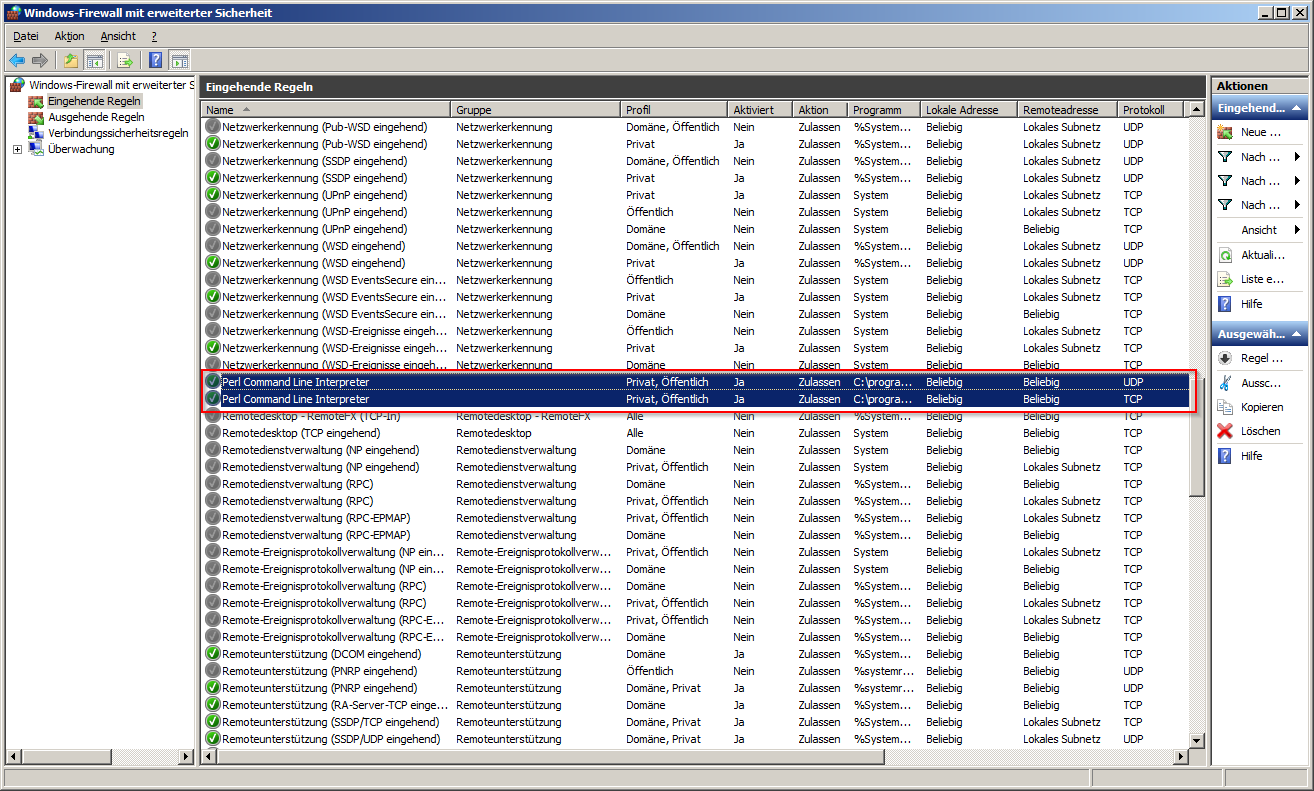Image resolution: width=1314 pixels, height=791 pixels.
Task: Open the Ansicht menu in the menu bar
Action: coord(118,36)
